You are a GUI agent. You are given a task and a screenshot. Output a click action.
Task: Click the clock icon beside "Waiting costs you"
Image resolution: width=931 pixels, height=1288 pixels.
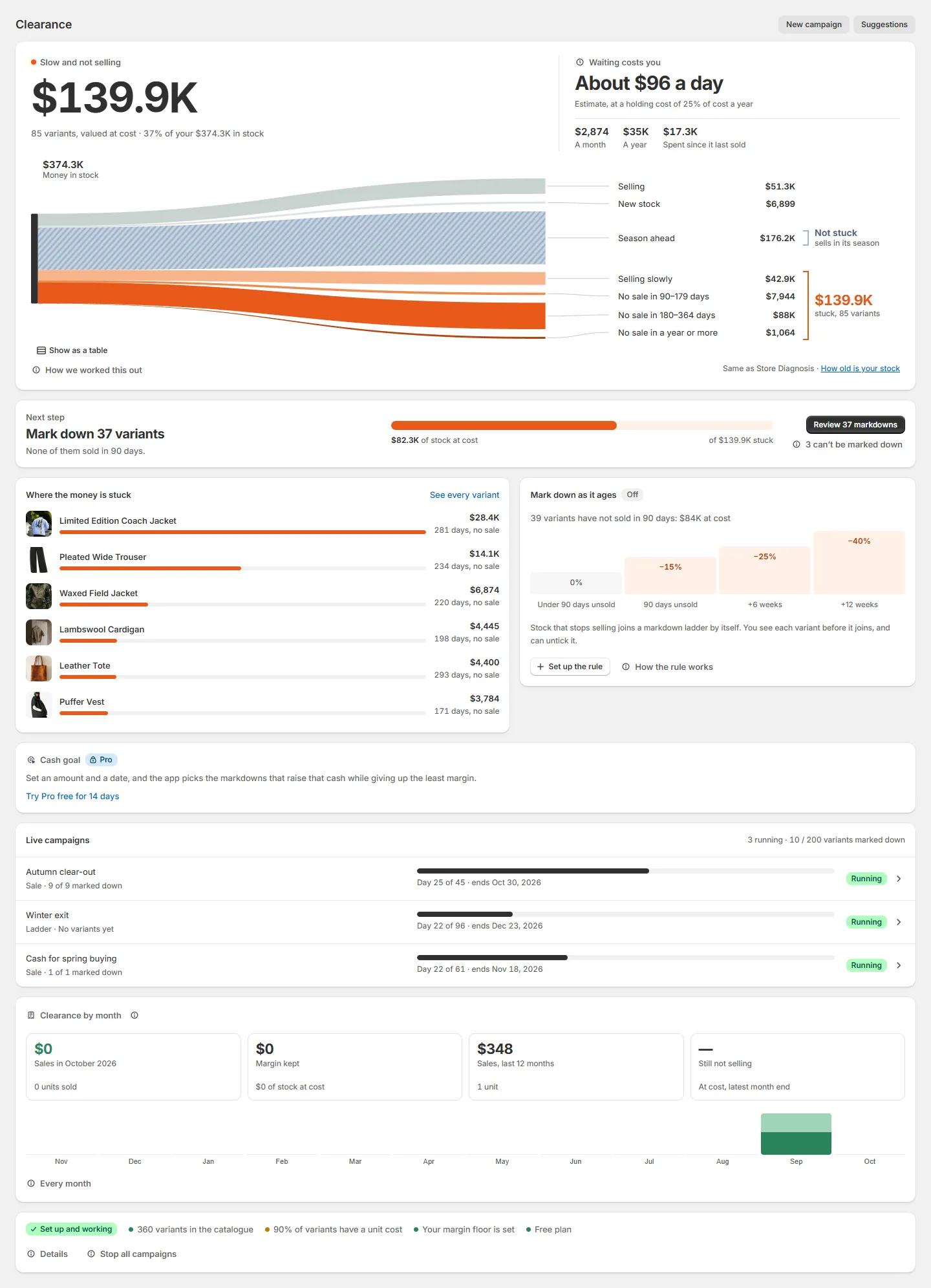(x=580, y=63)
